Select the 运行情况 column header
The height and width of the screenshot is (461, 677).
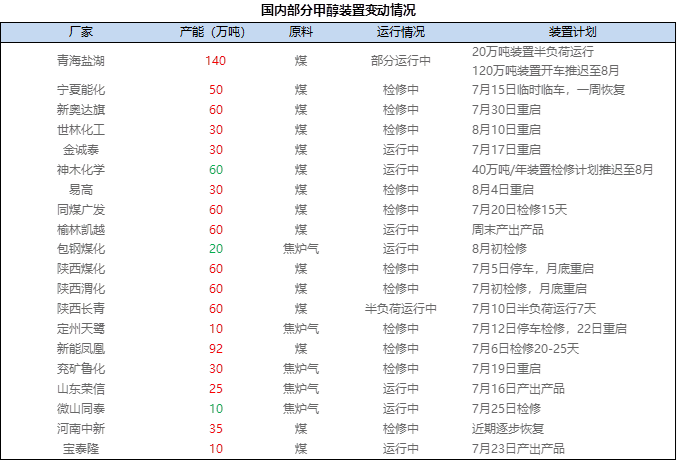pyautogui.click(x=401, y=32)
